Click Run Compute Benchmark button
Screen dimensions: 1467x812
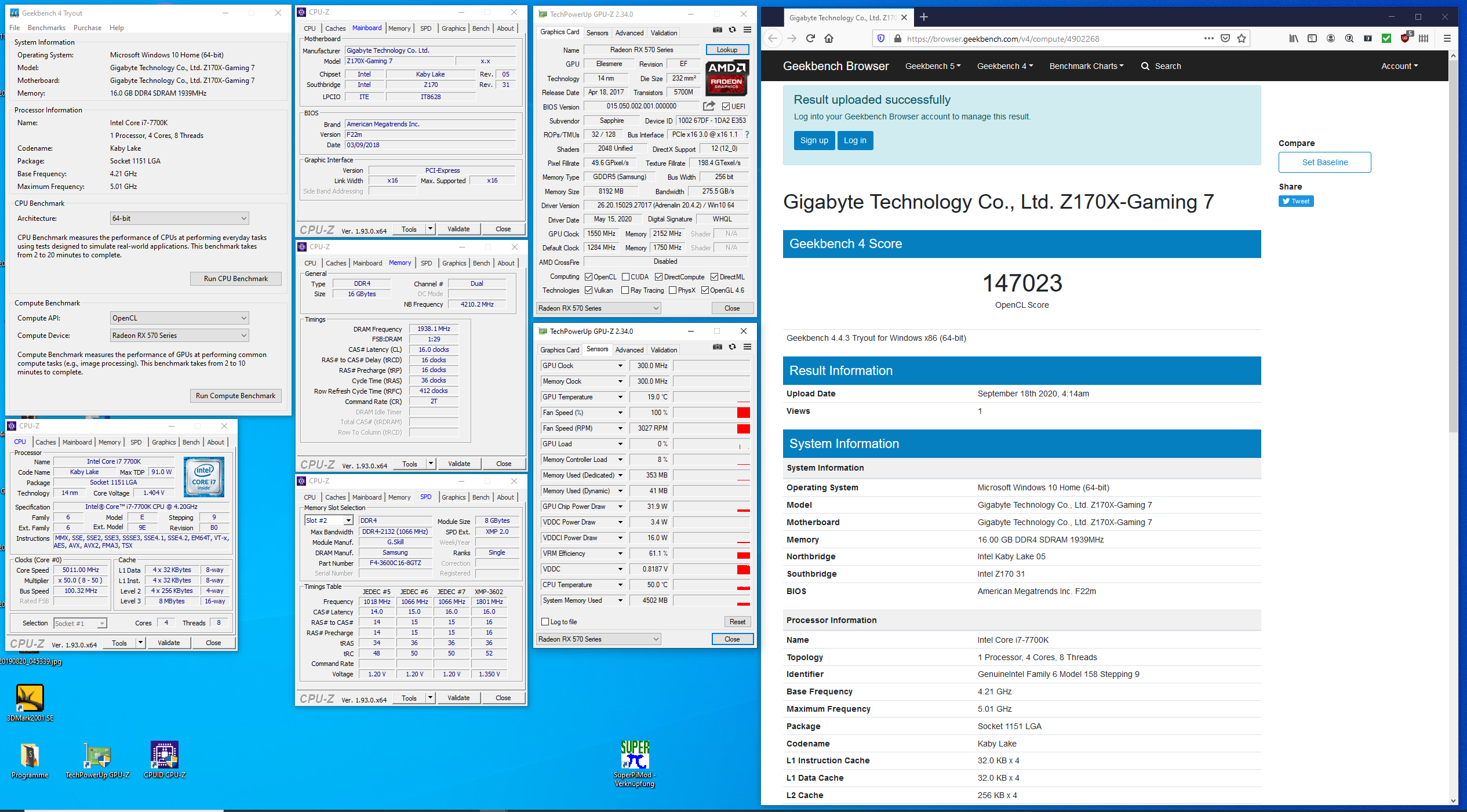click(235, 396)
